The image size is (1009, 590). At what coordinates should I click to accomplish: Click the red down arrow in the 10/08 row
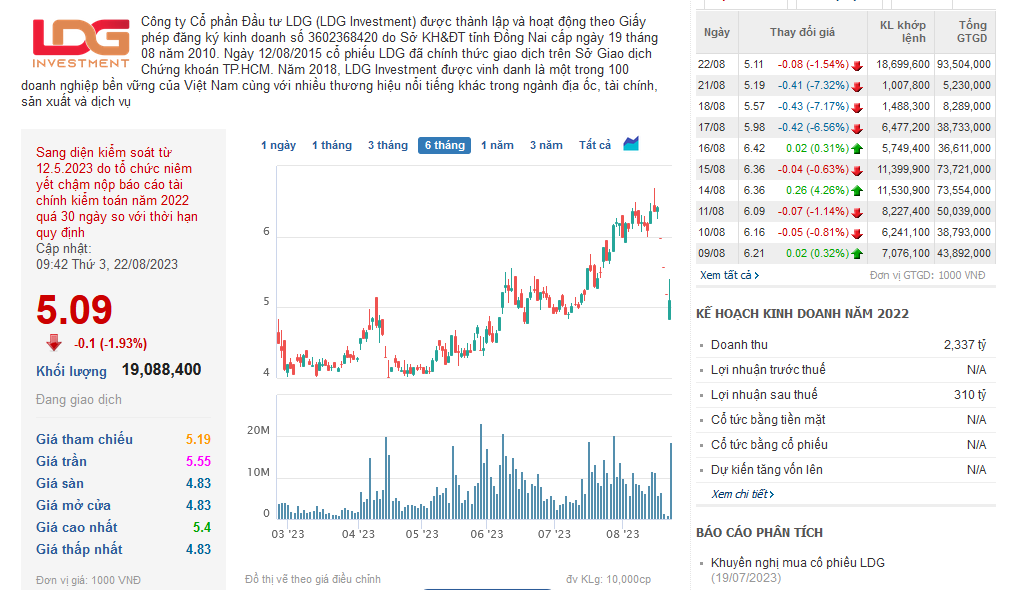coord(856,233)
